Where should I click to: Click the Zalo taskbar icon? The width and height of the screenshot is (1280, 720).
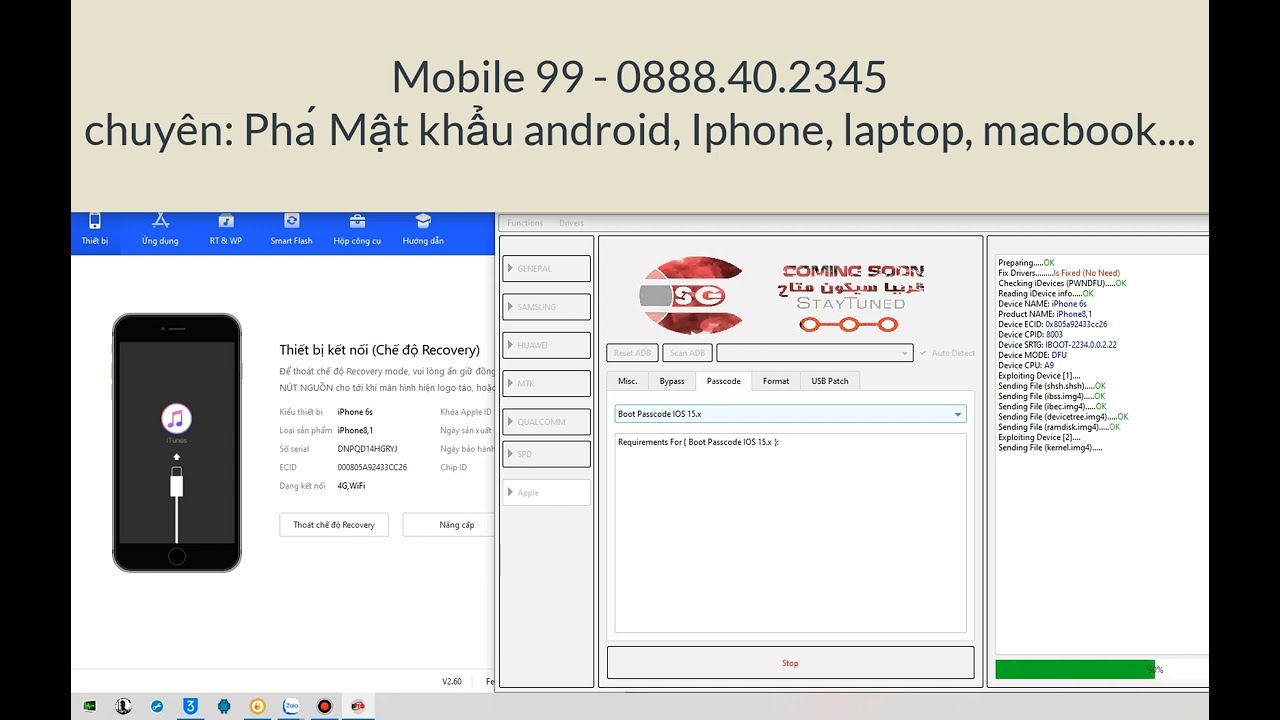click(291, 706)
